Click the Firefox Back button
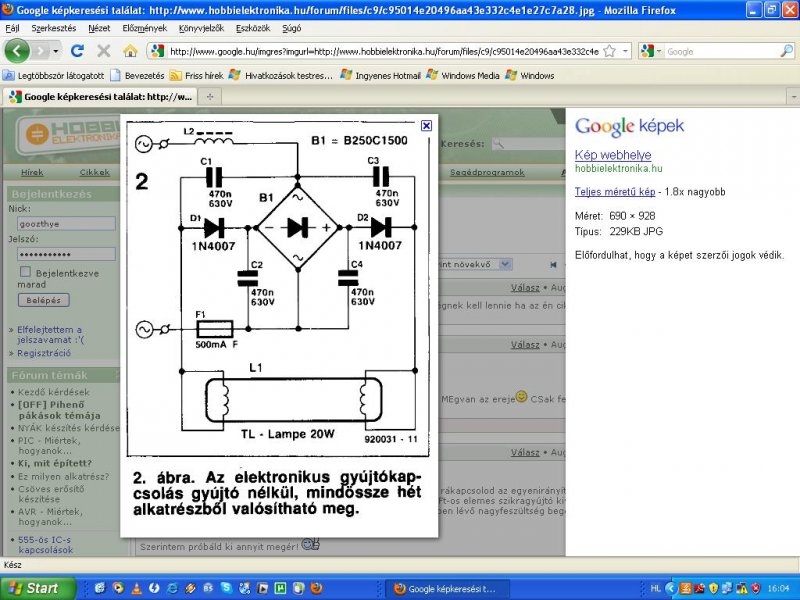Image resolution: width=800 pixels, height=600 pixels. coord(17,51)
